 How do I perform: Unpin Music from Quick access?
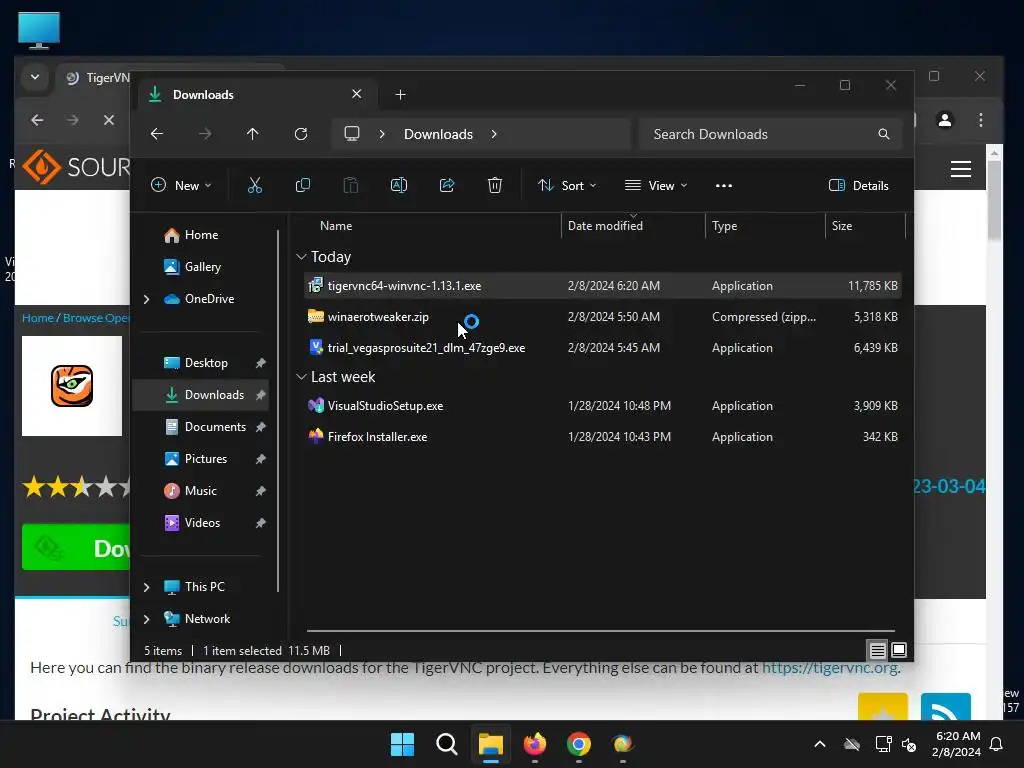click(261, 491)
